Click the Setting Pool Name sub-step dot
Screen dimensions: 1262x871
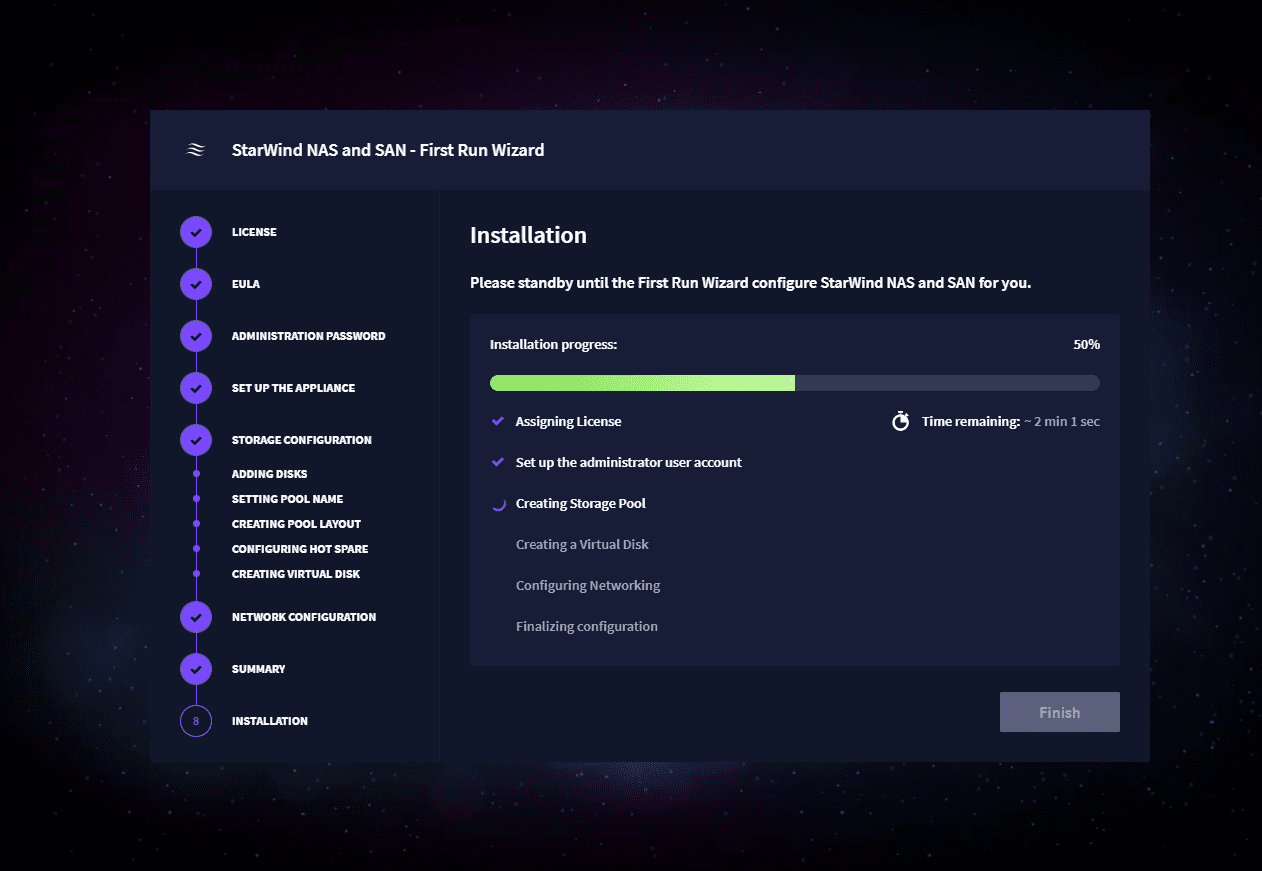[x=196, y=499]
